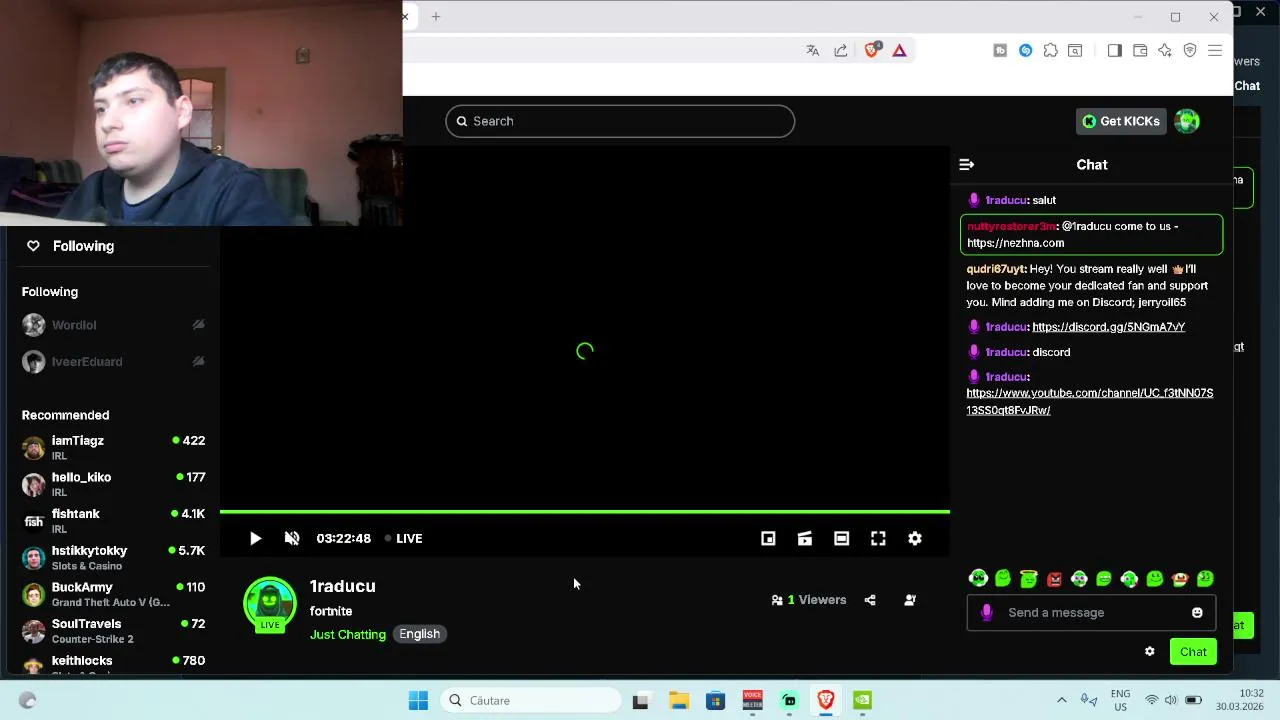The image size is (1280, 720).
Task: Open the Brave Shields lion icon
Action: tap(872, 50)
